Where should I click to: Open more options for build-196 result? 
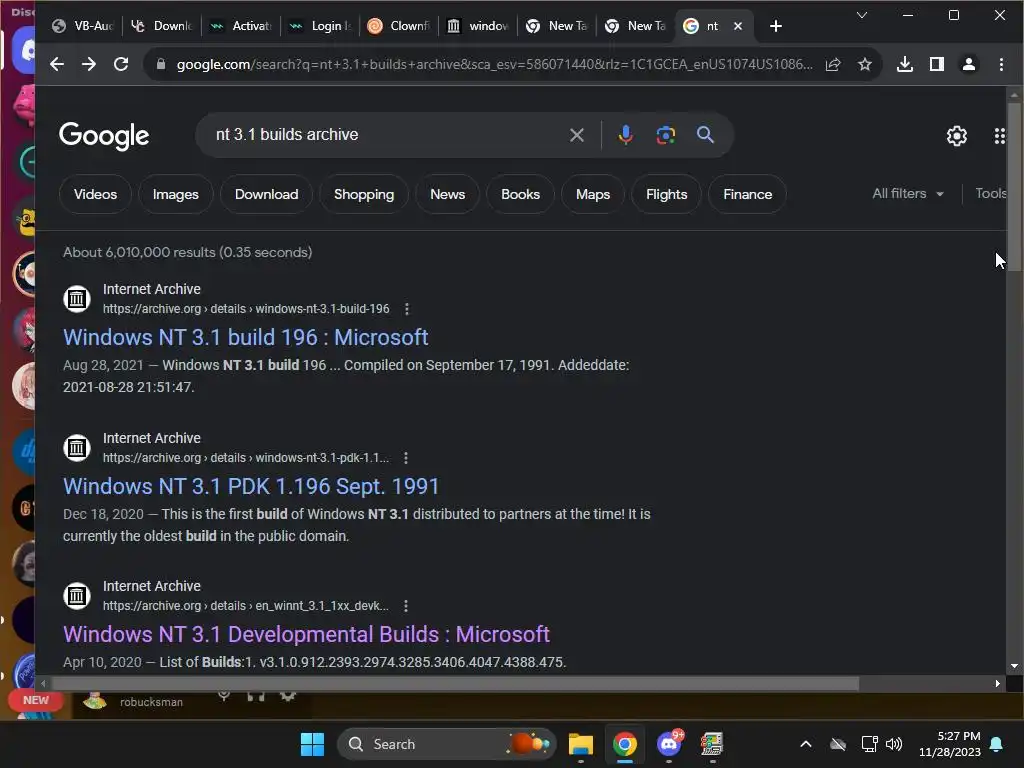407,309
